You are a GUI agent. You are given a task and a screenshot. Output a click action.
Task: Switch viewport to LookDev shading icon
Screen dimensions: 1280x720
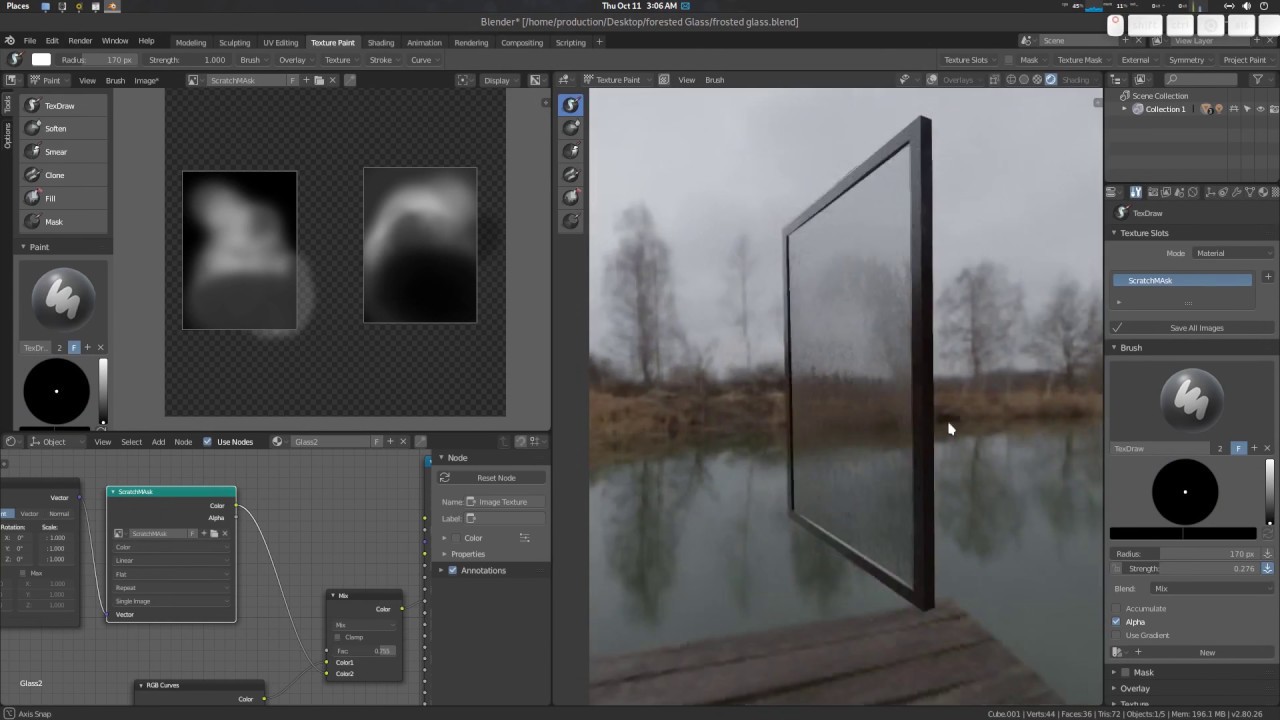tap(1038, 79)
